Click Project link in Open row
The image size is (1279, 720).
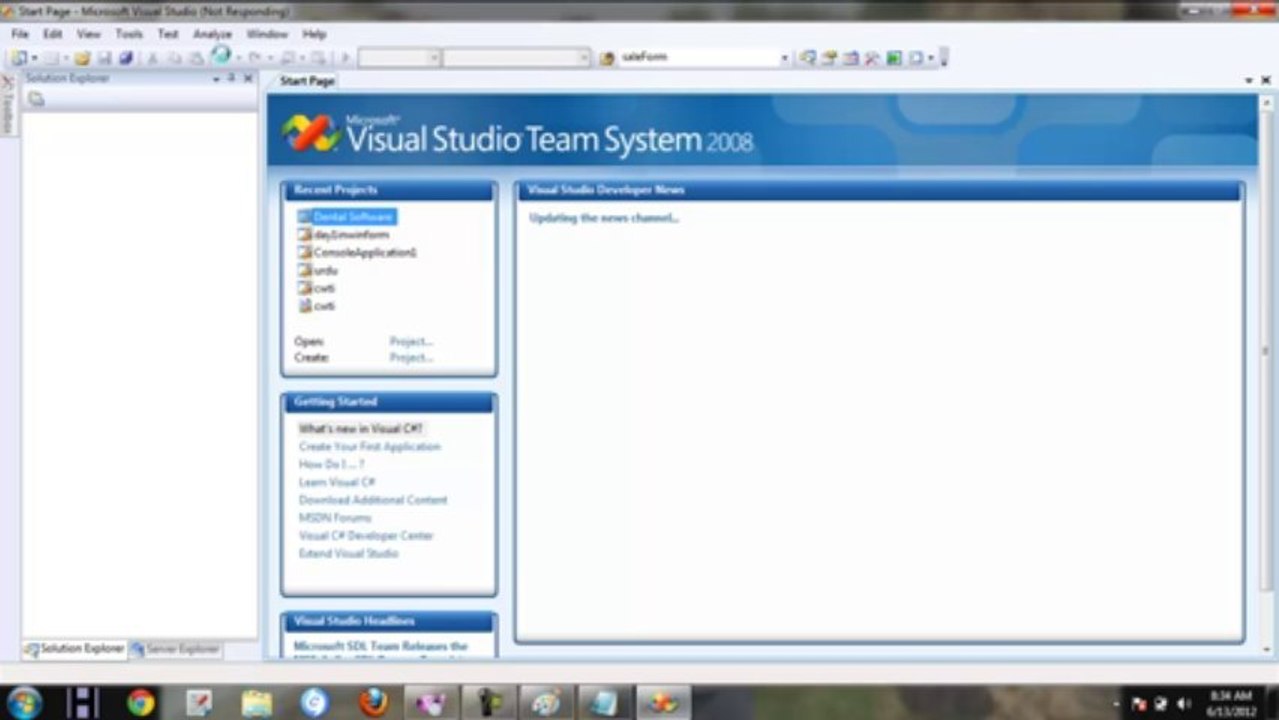pyautogui.click(x=411, y=341)
